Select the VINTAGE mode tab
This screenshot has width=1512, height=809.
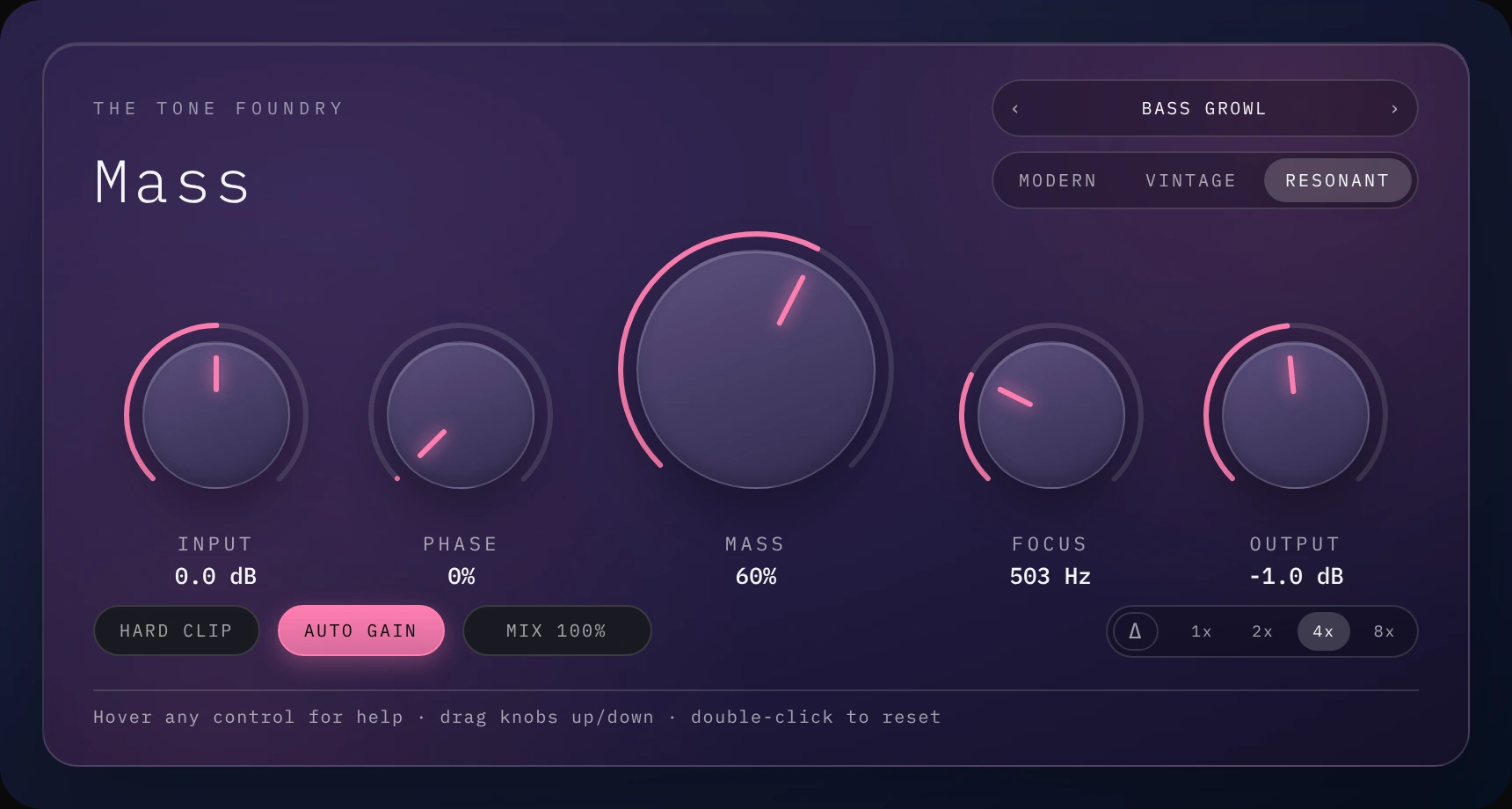coord(1191,181)
